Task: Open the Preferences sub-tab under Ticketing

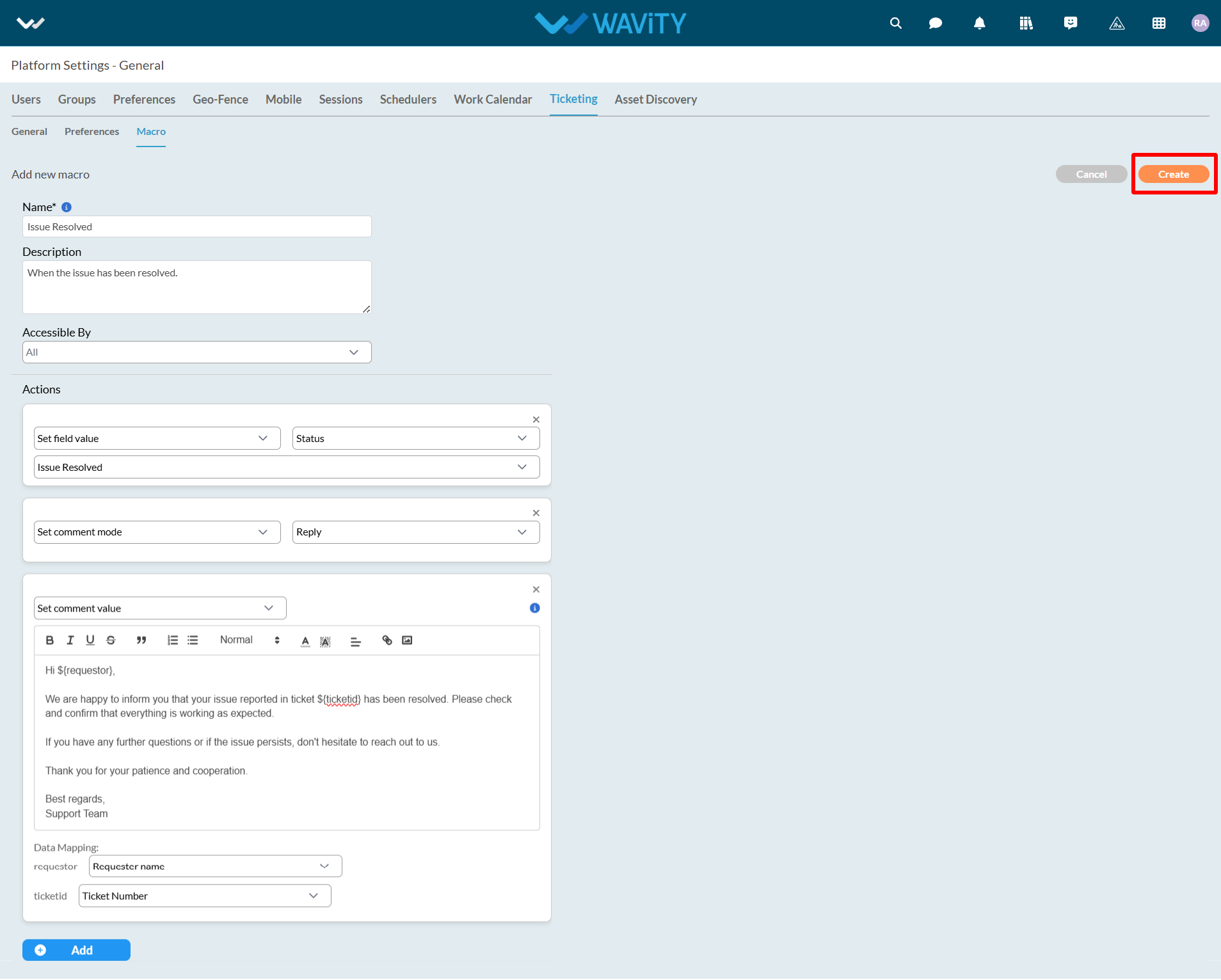Action: [x=92, y=131]
